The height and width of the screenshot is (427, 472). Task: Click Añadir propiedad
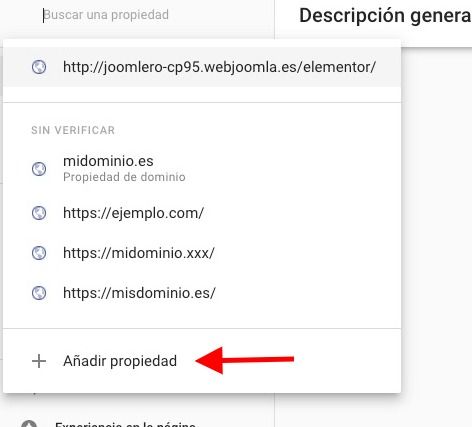click(120, 361)
